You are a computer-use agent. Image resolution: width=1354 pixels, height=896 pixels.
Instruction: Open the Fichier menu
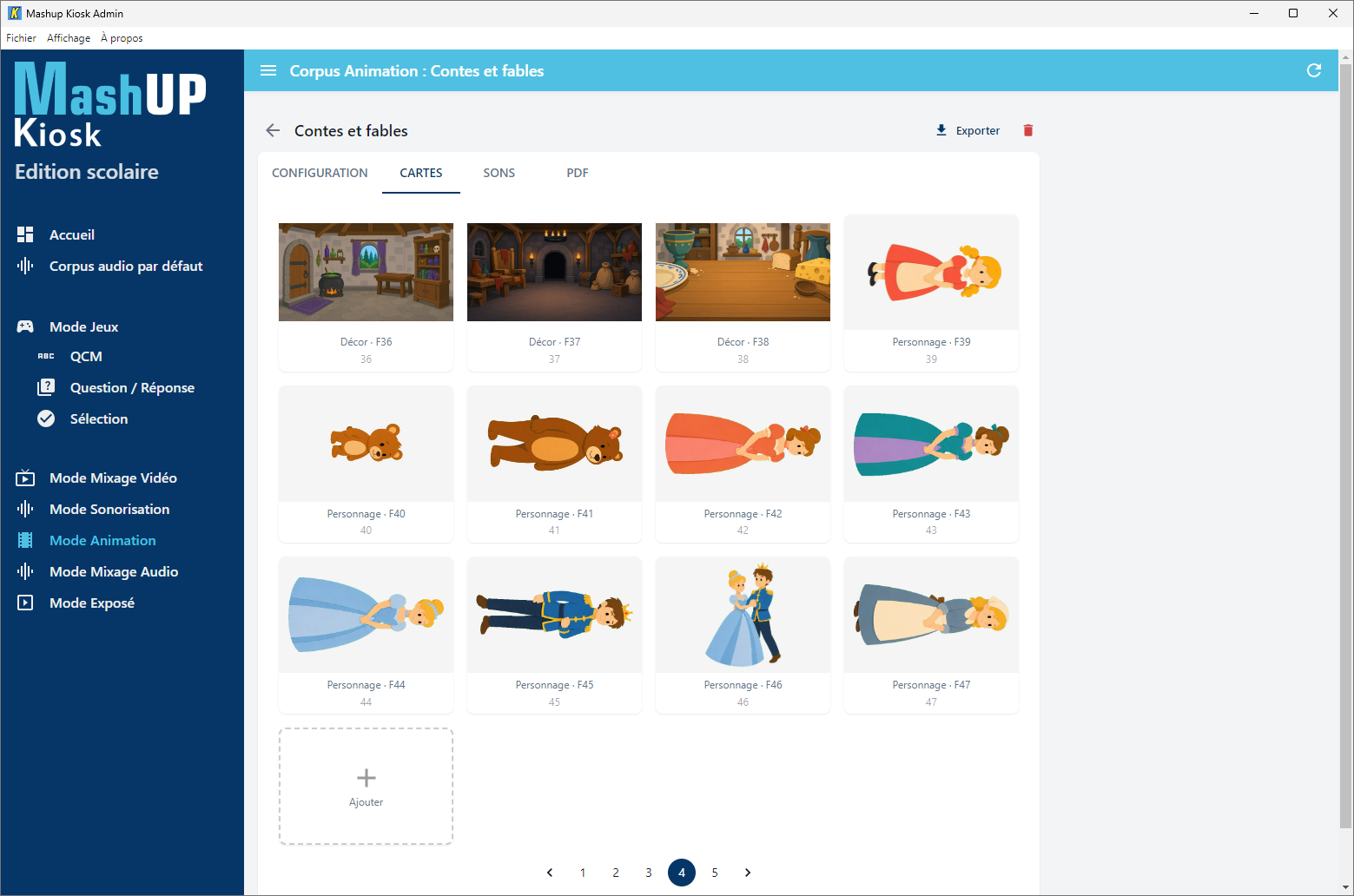[x=21, y=38]
